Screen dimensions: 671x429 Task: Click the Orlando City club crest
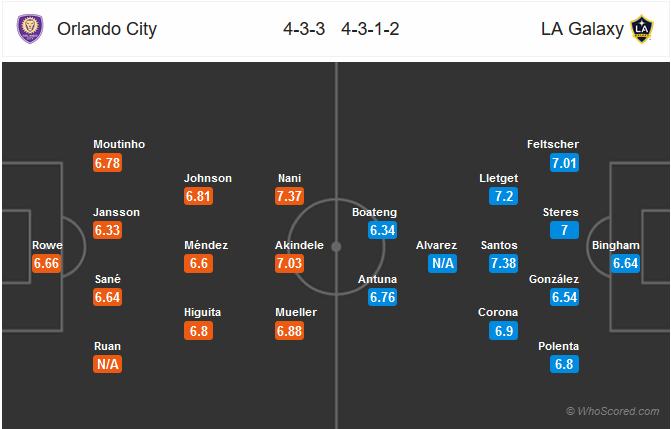click(30, 29)
